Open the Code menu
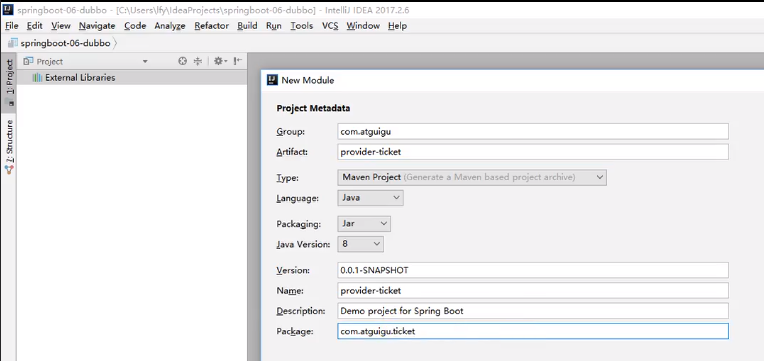Viewport: 764px width, 361px height. (x=135, y=26)
